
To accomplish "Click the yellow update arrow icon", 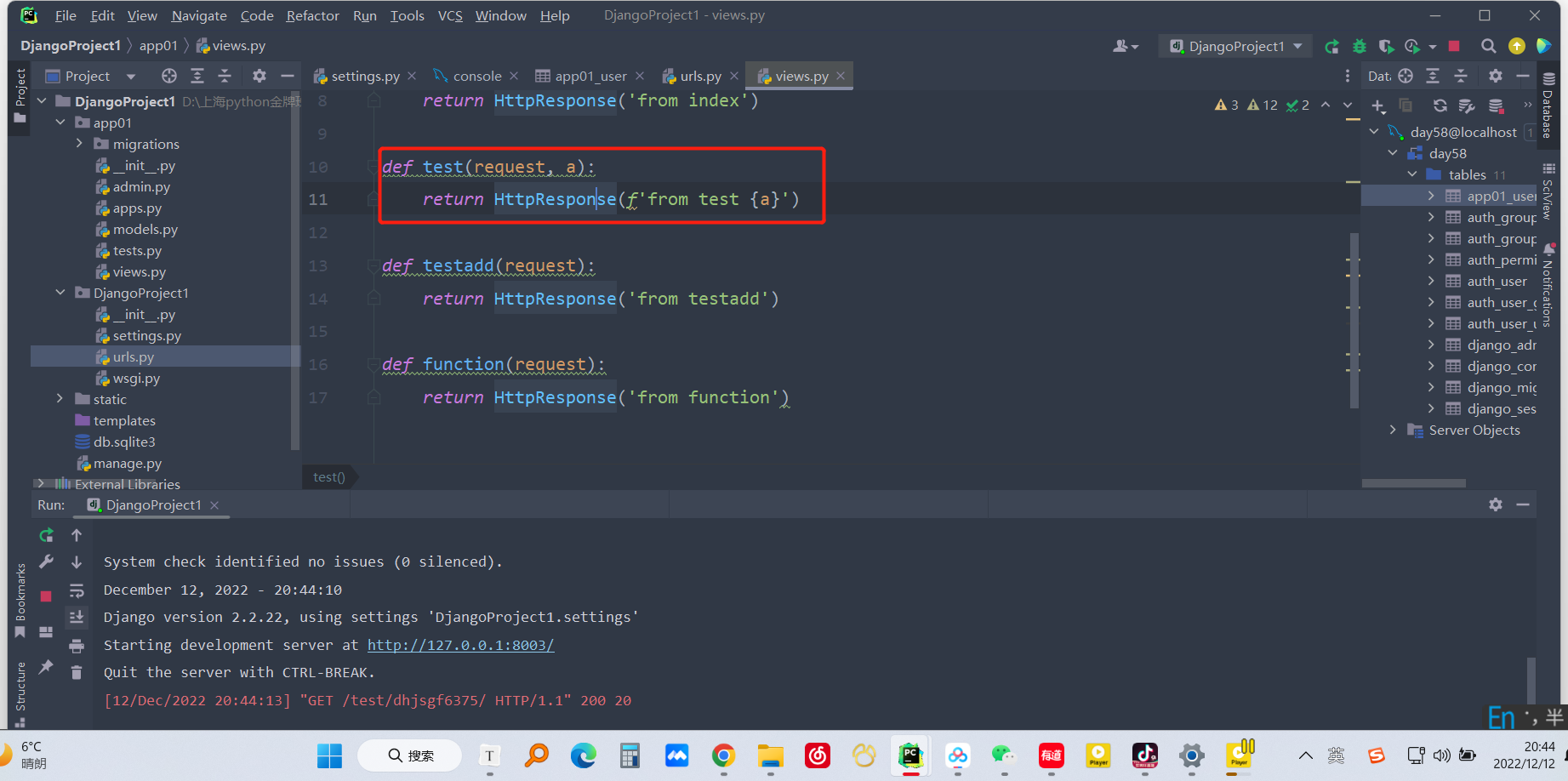I will point(1516,47).
